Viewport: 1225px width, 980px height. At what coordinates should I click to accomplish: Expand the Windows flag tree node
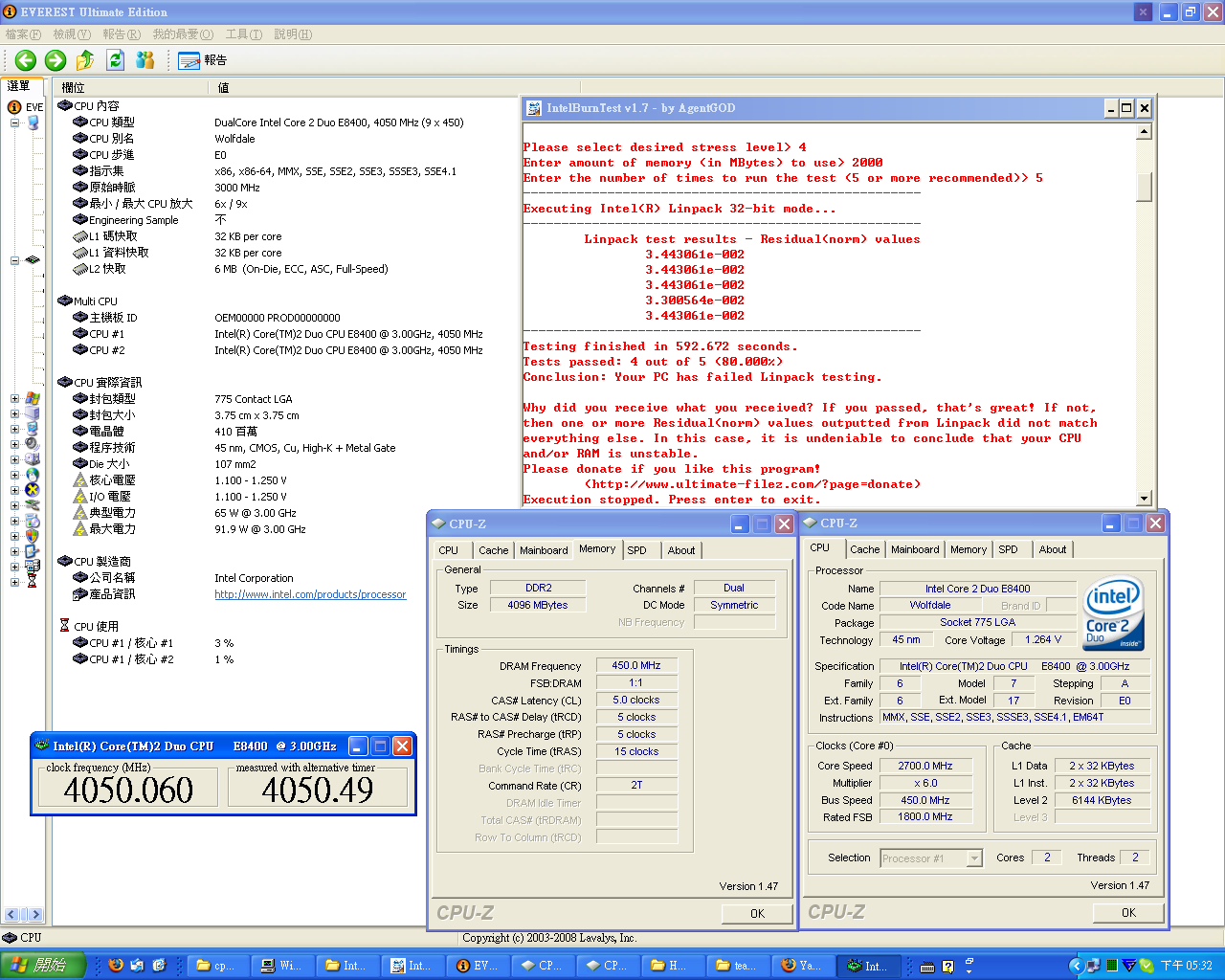14,398
